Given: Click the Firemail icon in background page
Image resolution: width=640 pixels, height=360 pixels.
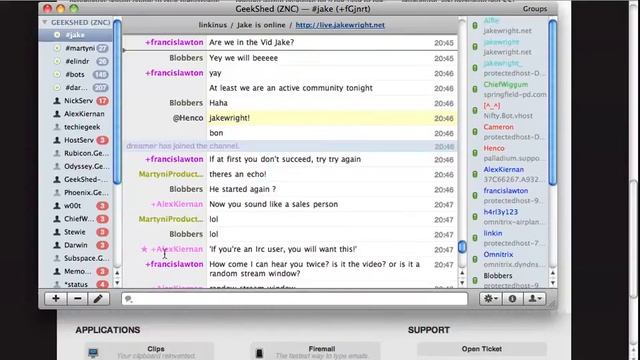Looking at the screenshot, I should 259,353.
